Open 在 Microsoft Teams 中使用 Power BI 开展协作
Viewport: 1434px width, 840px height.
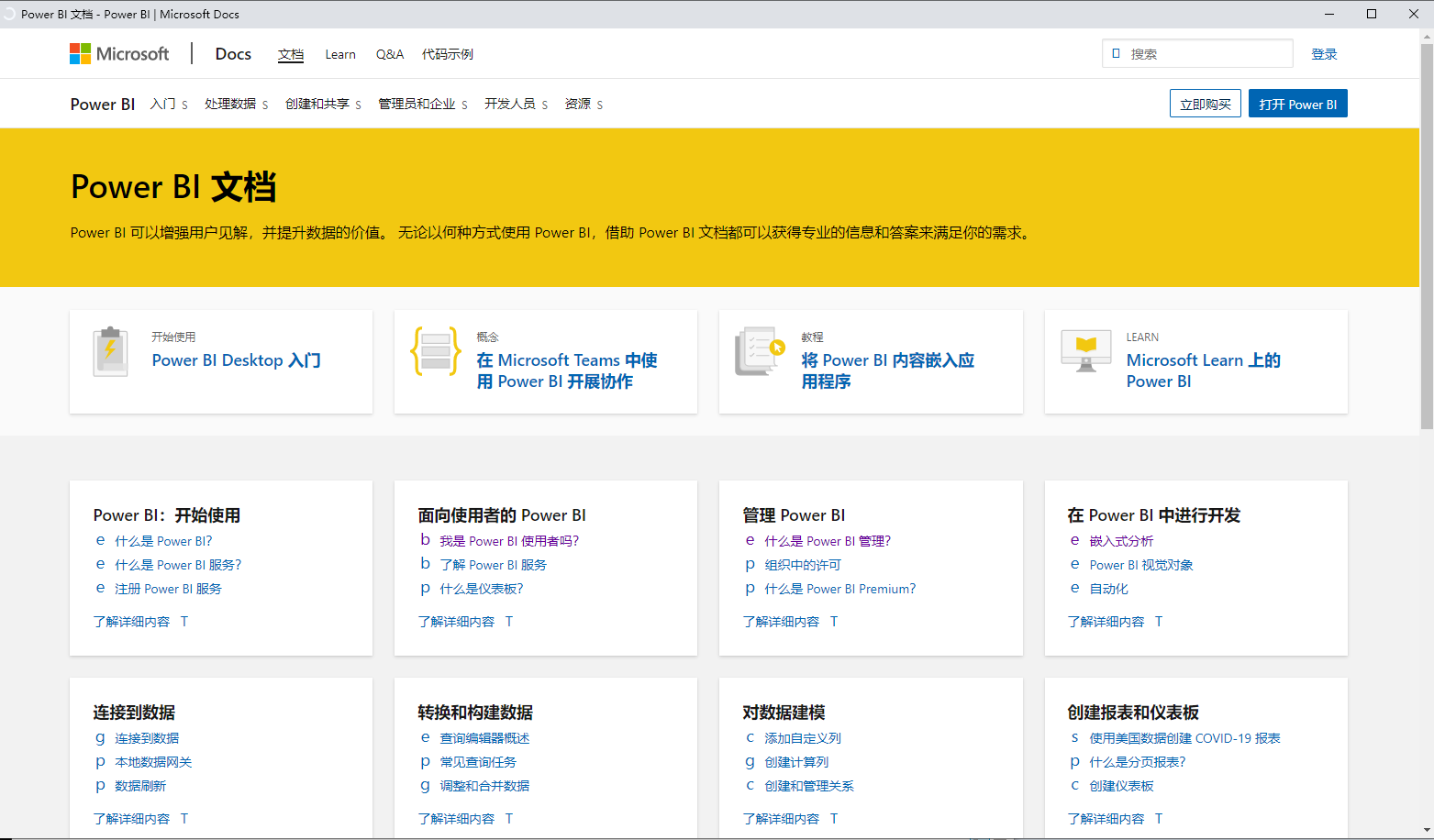pyautogui.click(x=567, y=370)
